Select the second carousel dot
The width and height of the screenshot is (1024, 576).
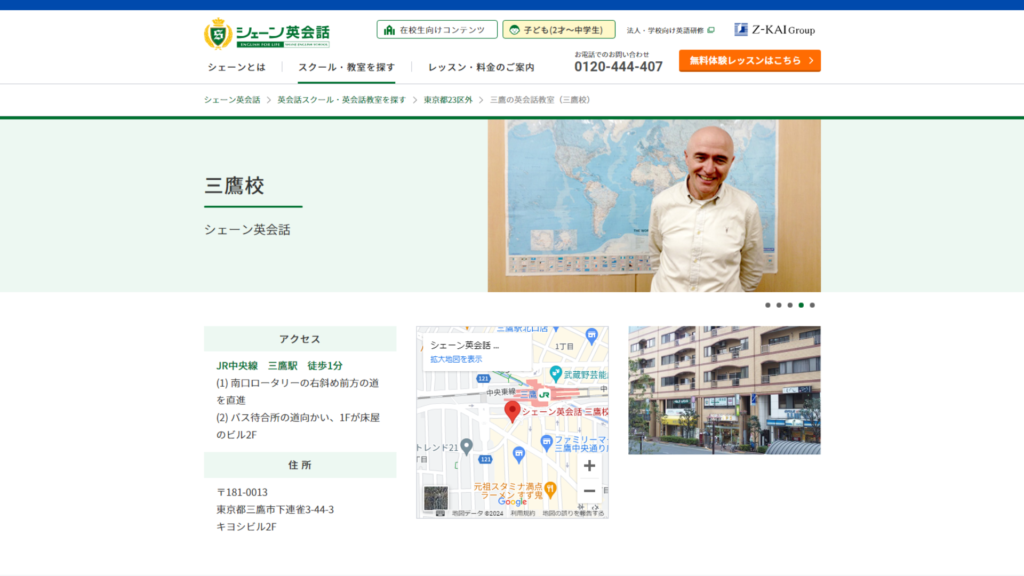tap(778, 305)
